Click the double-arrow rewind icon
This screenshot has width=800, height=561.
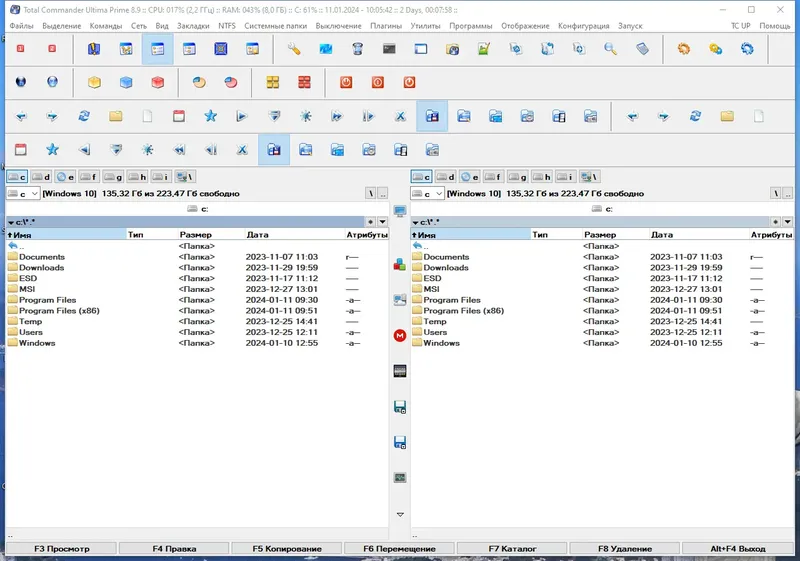point(179,149)
